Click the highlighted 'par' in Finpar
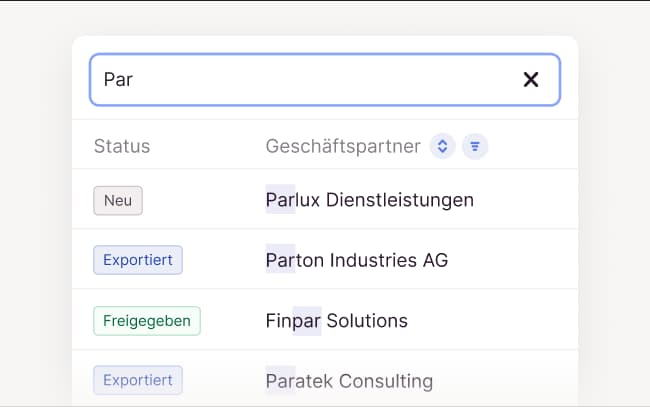The width and height of the screenshot is (650, 407). (307, 321)
